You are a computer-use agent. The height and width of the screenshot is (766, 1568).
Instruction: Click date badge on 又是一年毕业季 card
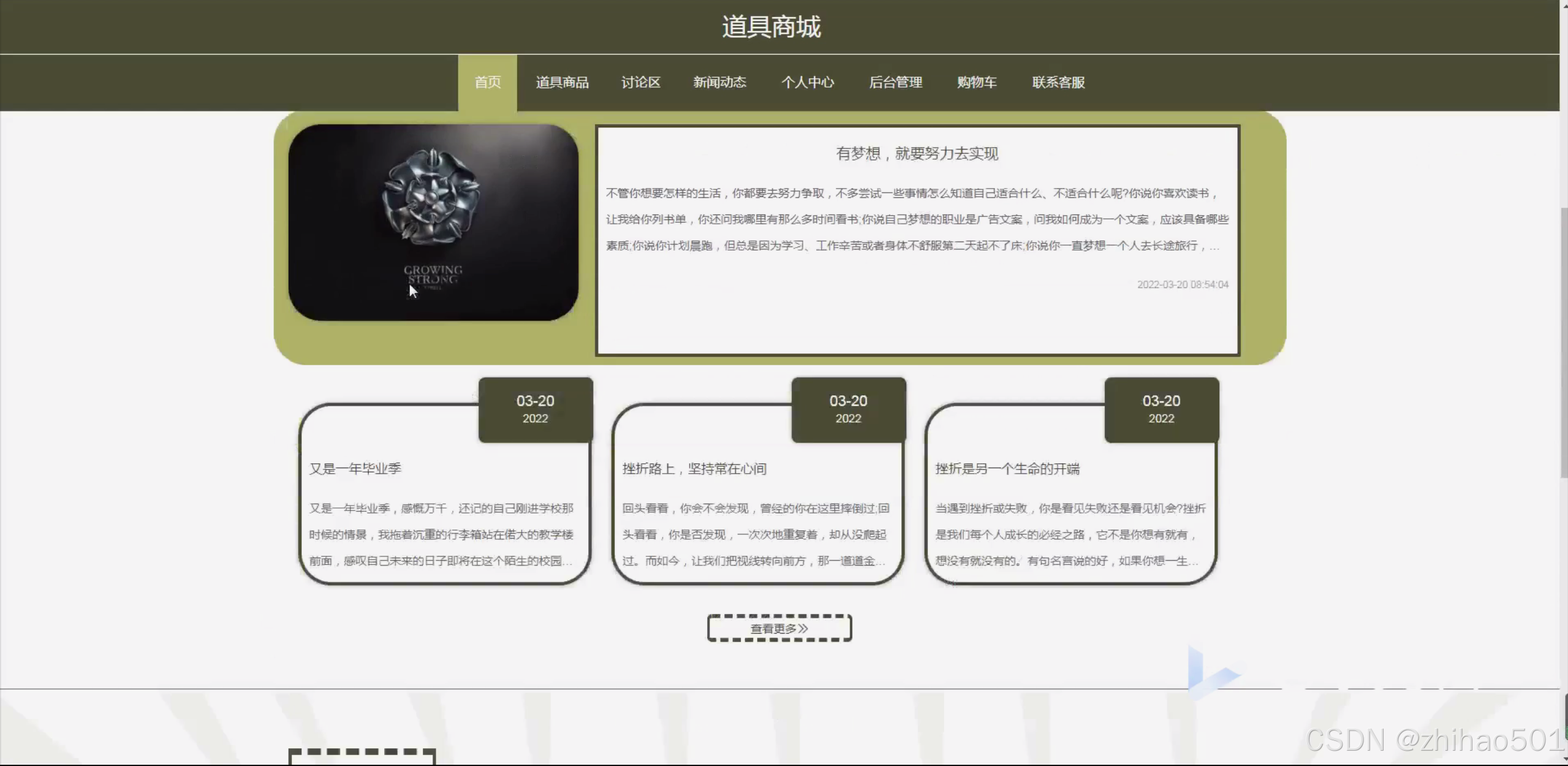[x=535, y=409]
